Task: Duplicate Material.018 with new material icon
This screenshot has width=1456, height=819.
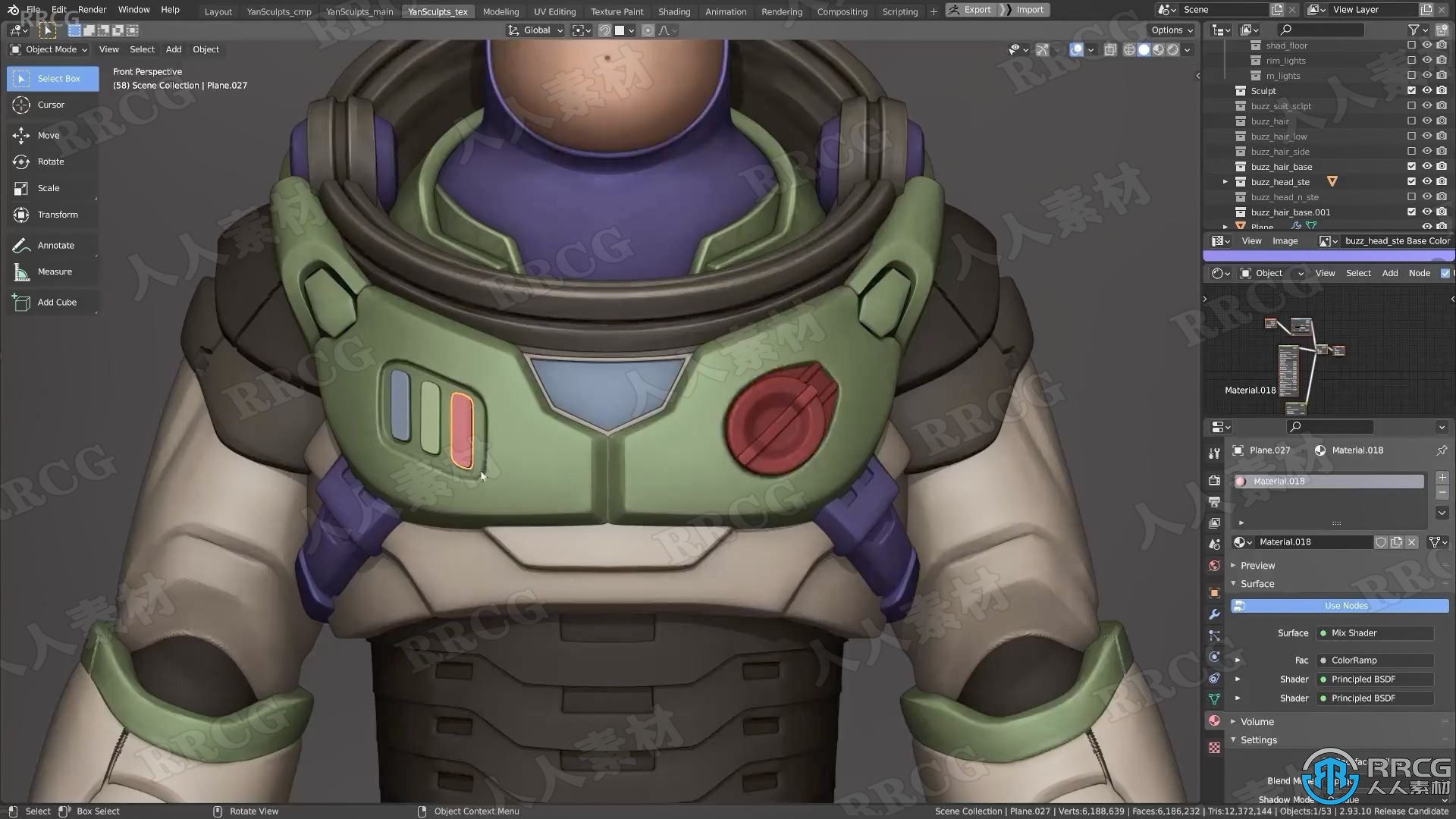Action: (1396, 542)
